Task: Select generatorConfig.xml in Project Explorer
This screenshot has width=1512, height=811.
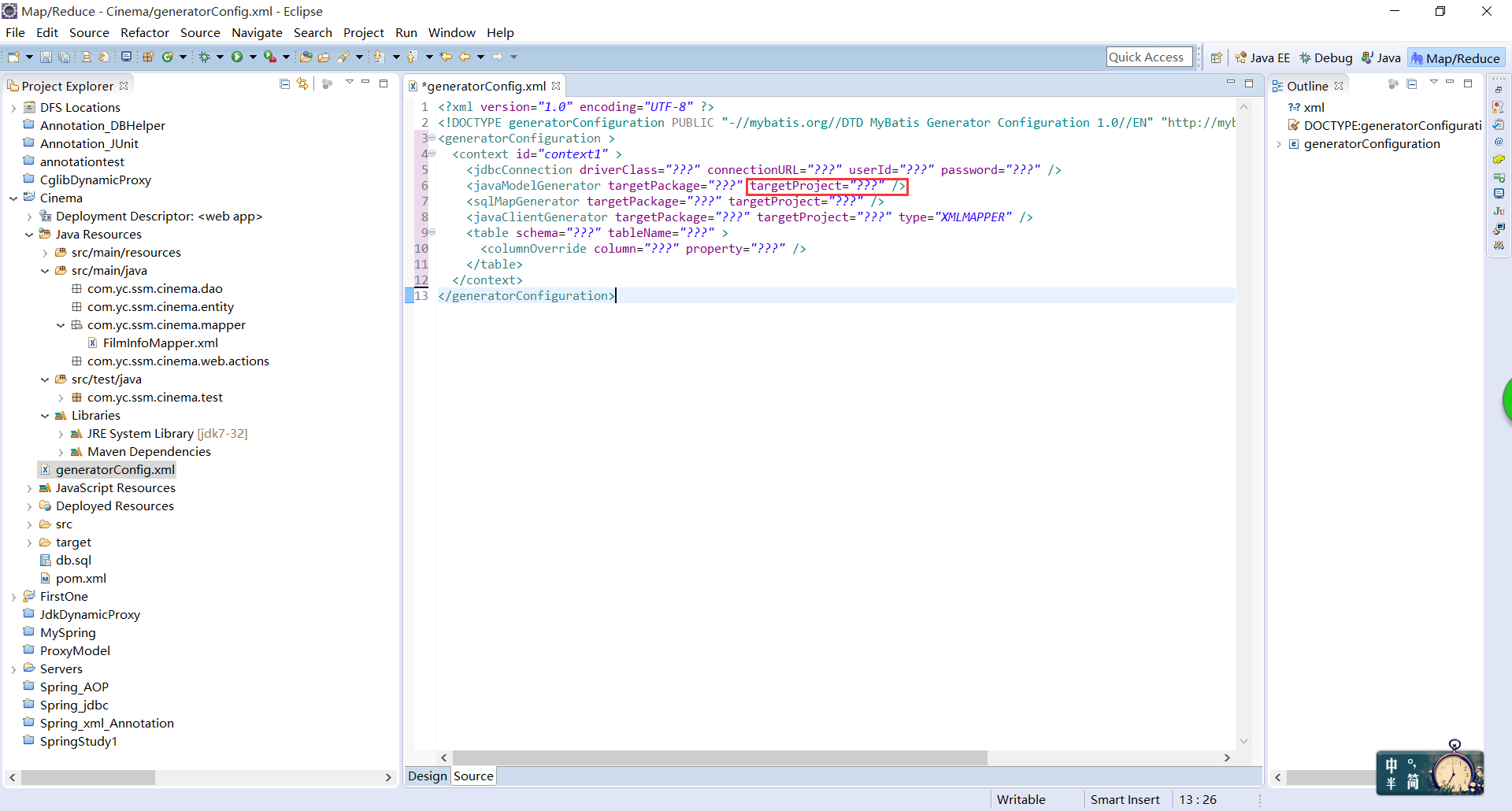Action: point(115,470)
